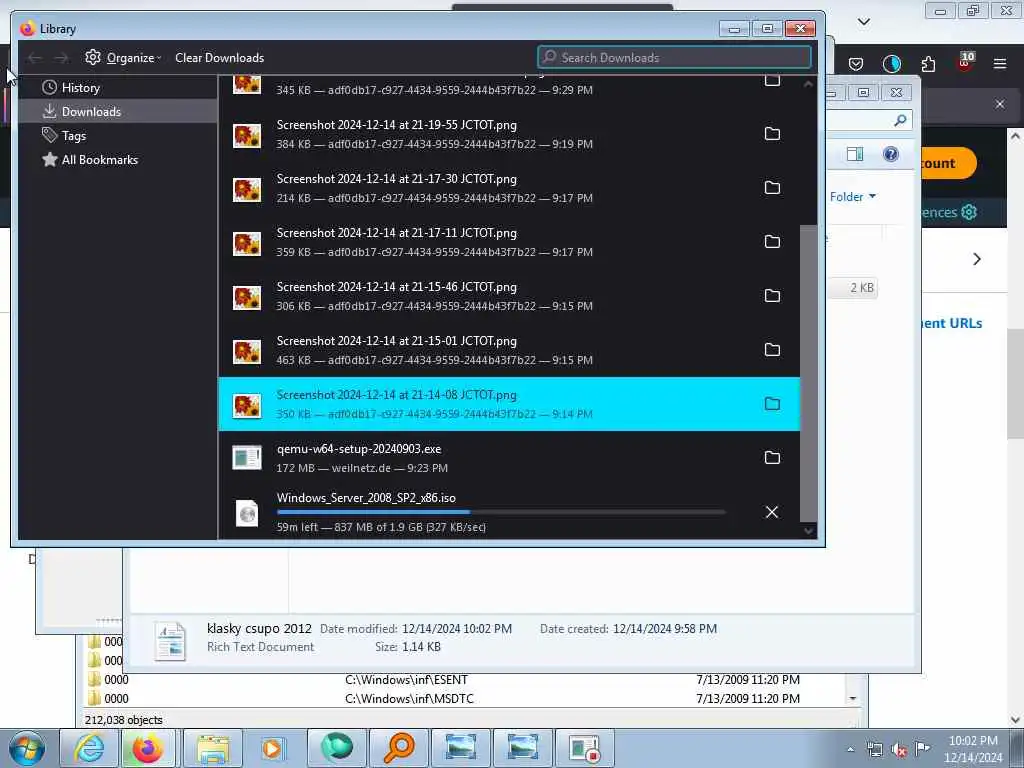The height and width of the screenshot is (768, 1024).
Task: Click downloads list vertical scrollbar thumb
Action: pyautogui.click(x=808, y=374)
